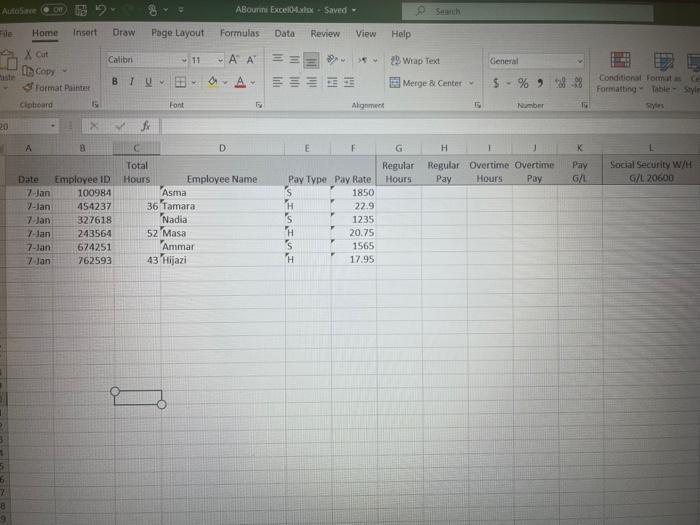The height and width of the screenshot is (525, 700).
Task: Click the Cut button
Action: coord(36,54)
